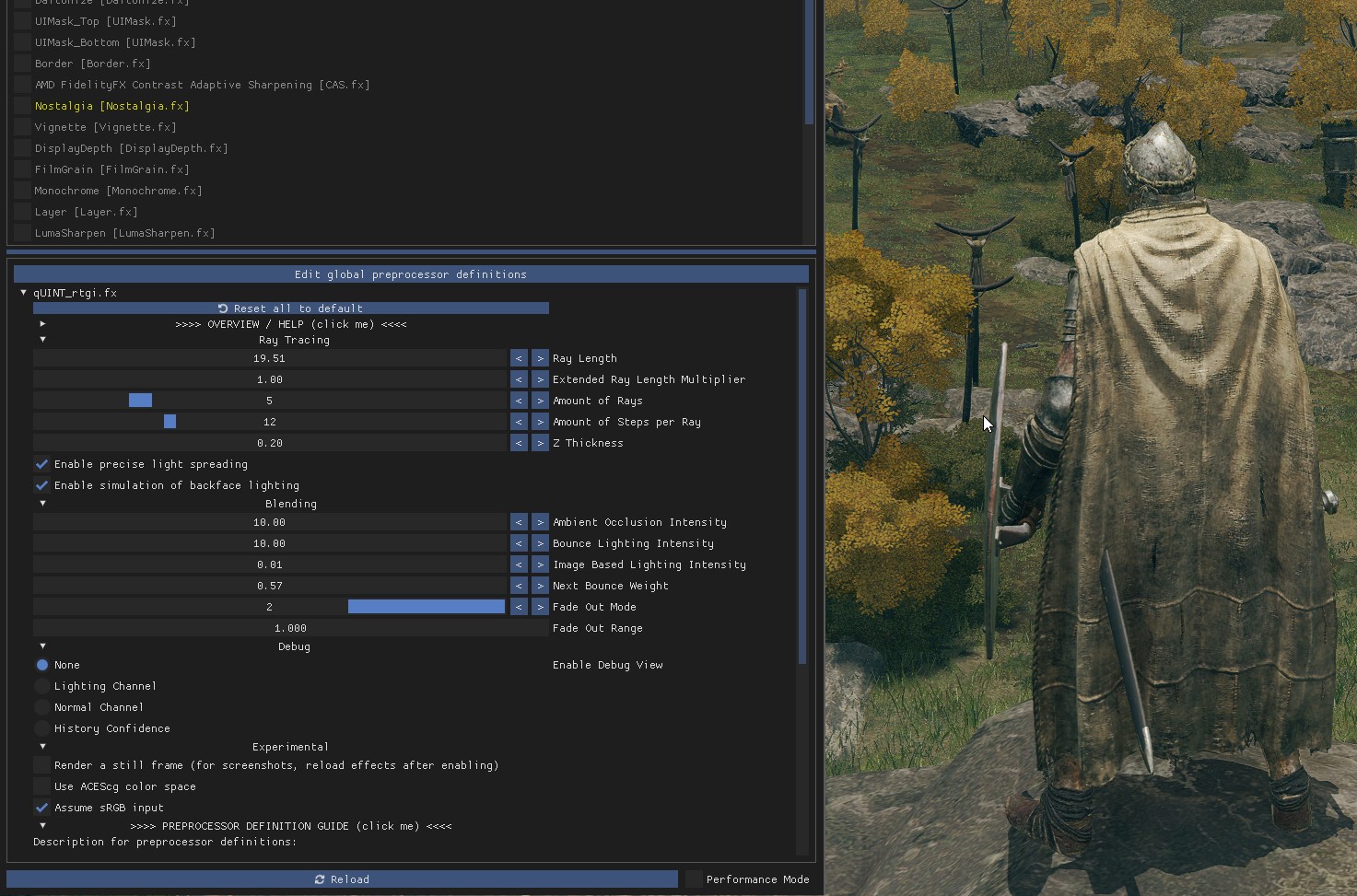Image resolution: width=1357 pixels, height=896 pixels.
Task: Increase Image Based Lighting Intensity arrow
Action: [540, 564]
